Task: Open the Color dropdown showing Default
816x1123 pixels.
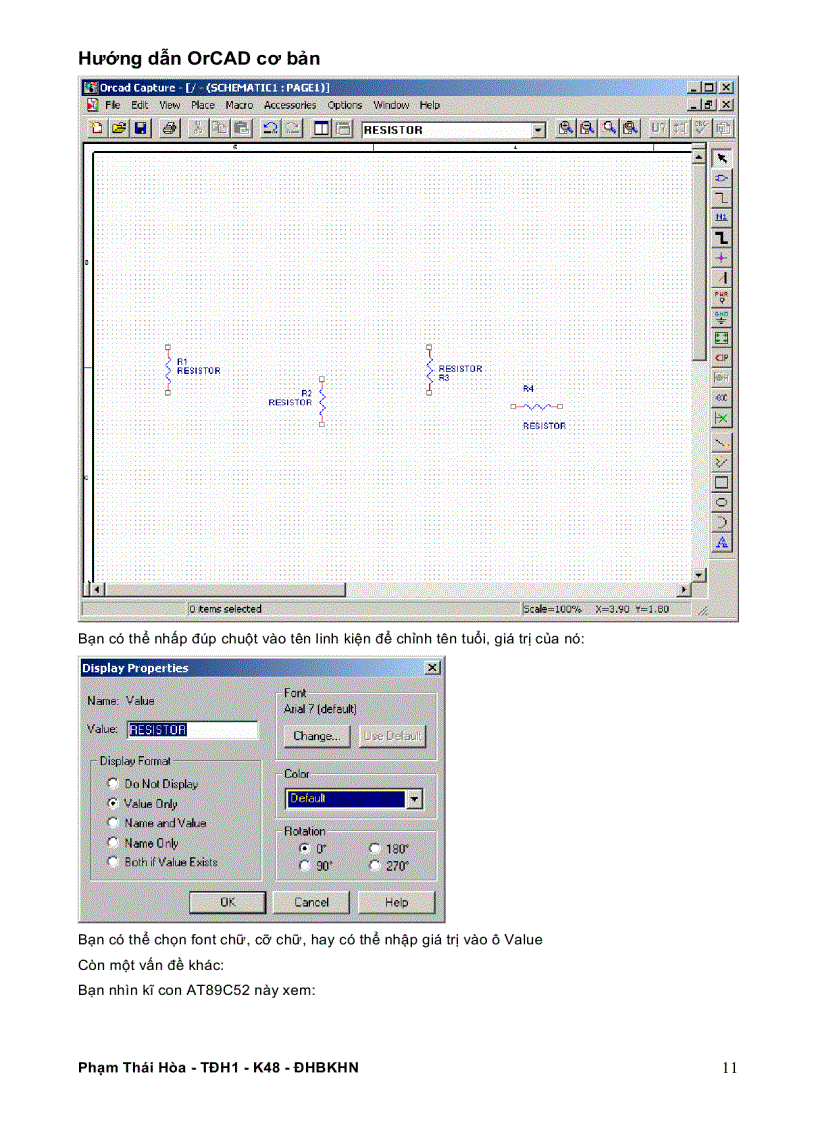Action: (x=414, y=799)
